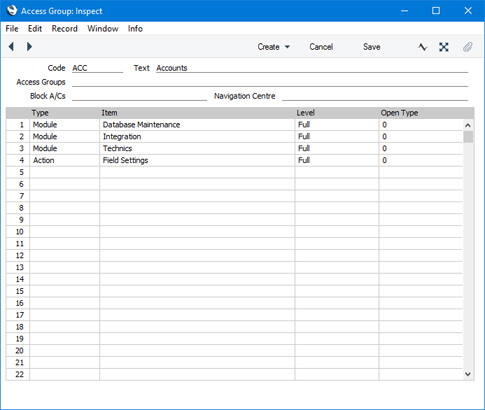Click the table's vertical scrollbar thumb
Viewport: 485px width, 410px height.
(468, 137)
